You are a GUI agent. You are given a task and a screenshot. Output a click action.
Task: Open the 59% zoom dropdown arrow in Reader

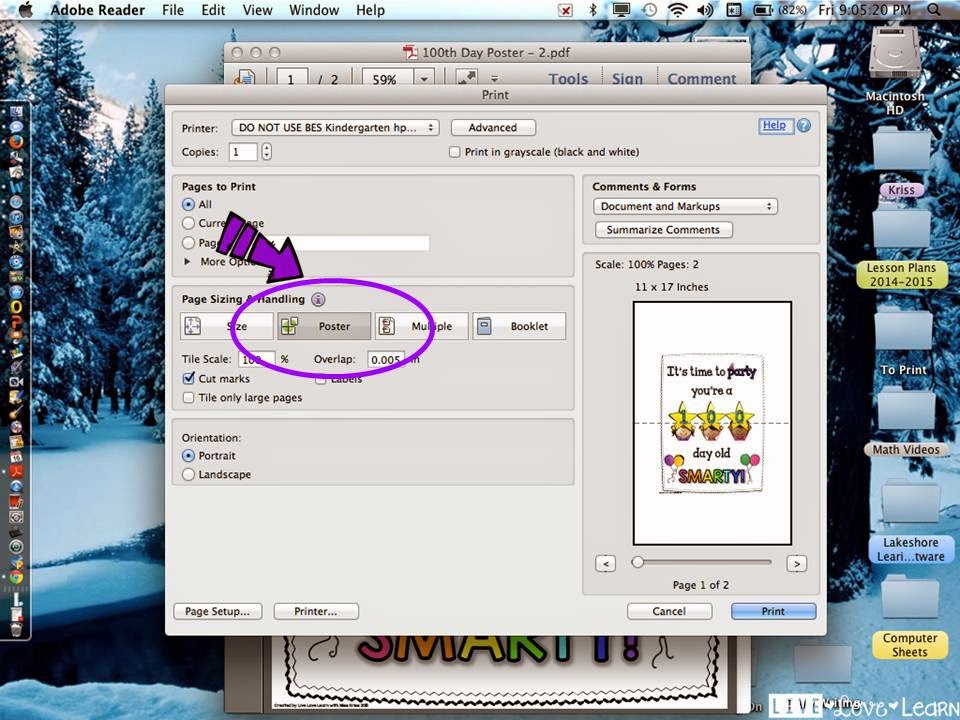coord(424,79)
